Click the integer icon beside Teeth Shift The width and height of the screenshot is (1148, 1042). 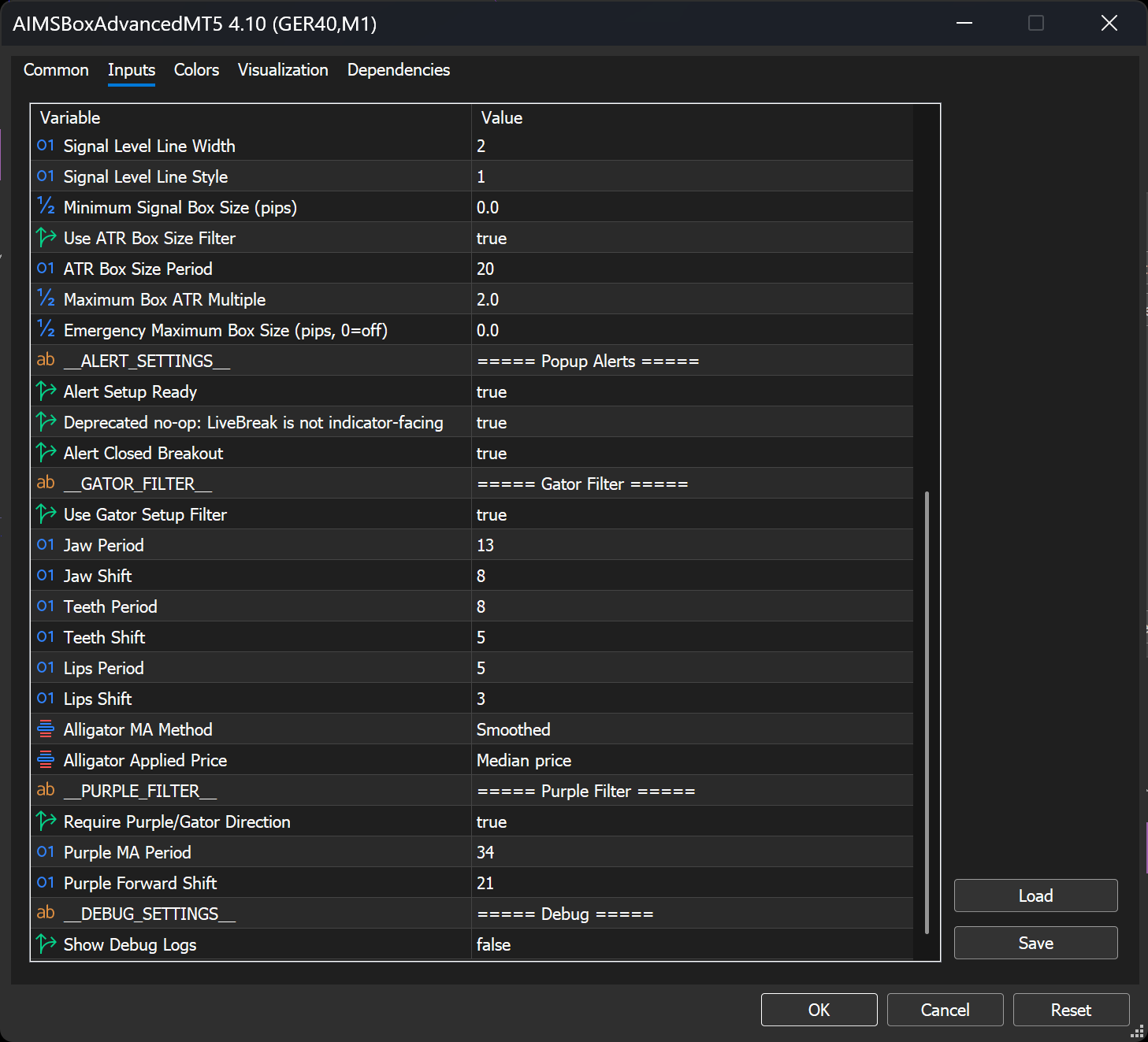(46, 637)
